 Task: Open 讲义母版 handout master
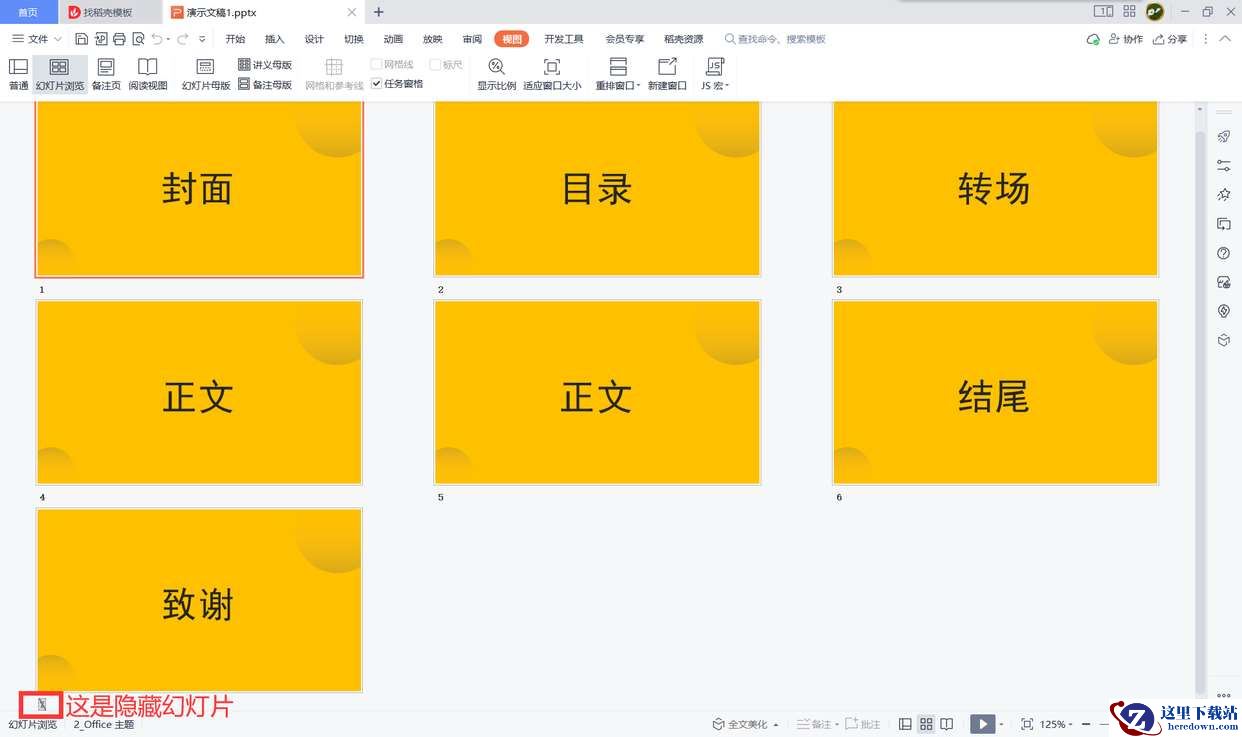pyautogui.click(x=265, y=65)
